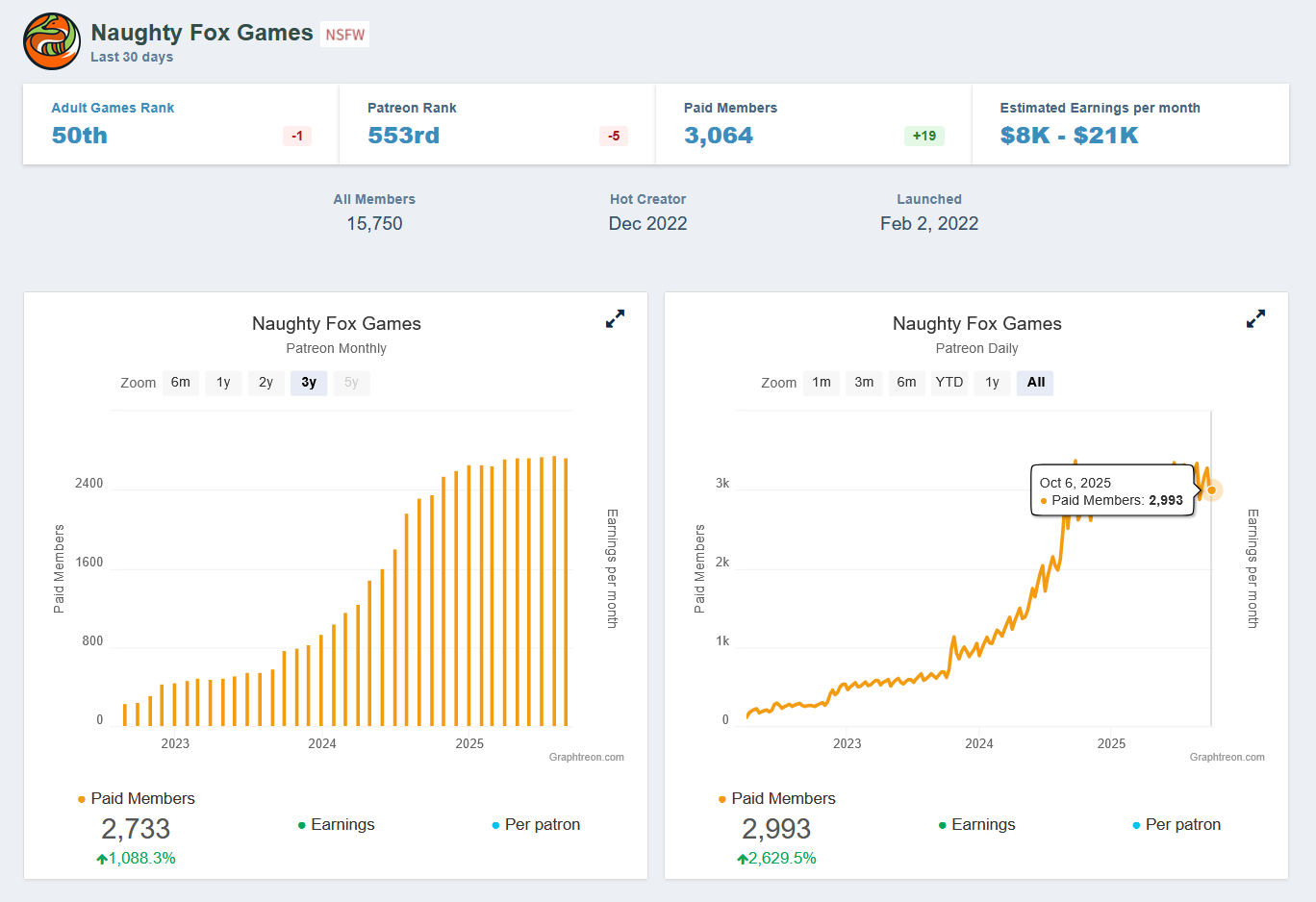Select YTD zoom on the daily chart
This screenshot has height=902, width=1316.
pos(949,383)
